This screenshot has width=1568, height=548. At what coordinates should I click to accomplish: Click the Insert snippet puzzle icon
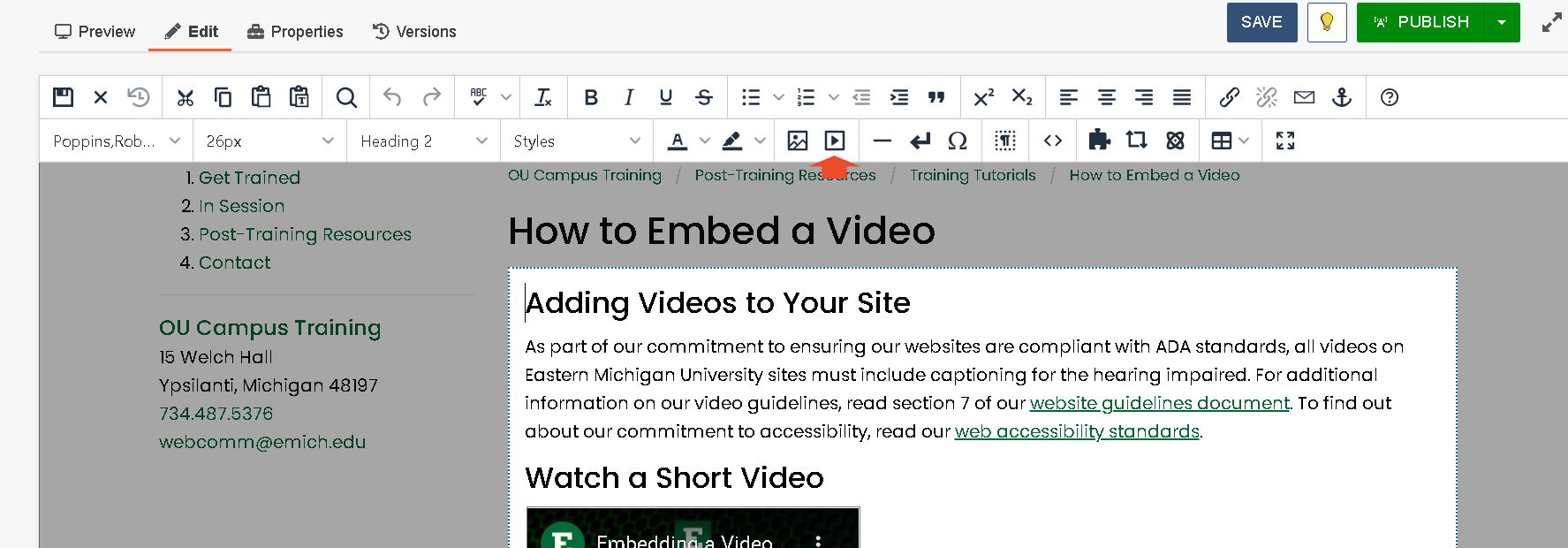(x=1099, y=140)
